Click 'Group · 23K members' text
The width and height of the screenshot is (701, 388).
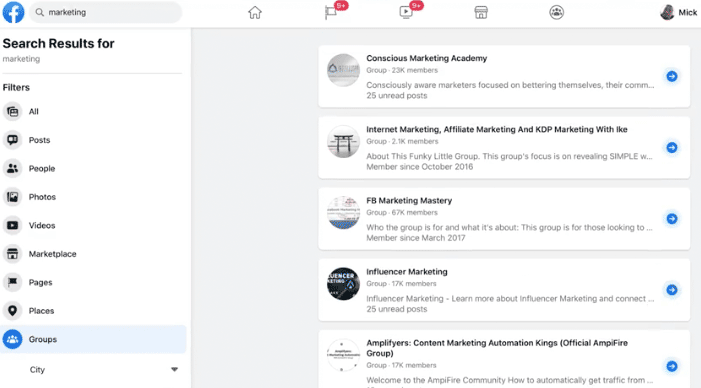tap(402, 70)
